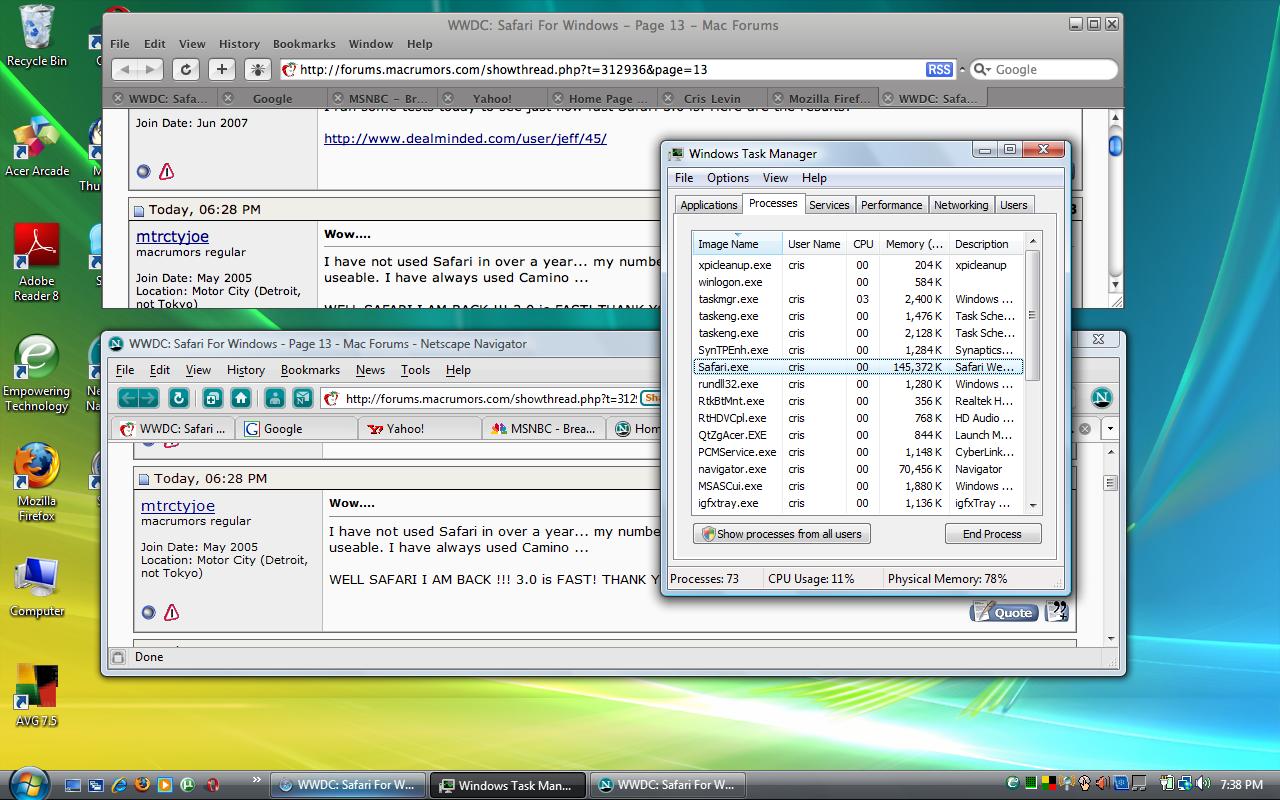Screen dimensions: 1280x800
Task: Switch to the Performance tab in Task Manager
Action: (891, 205)
